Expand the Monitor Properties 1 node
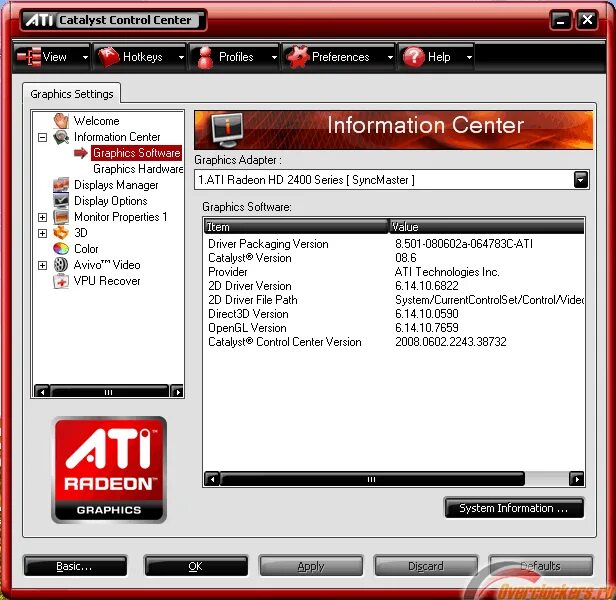The image size is (616, 600). 42,217
